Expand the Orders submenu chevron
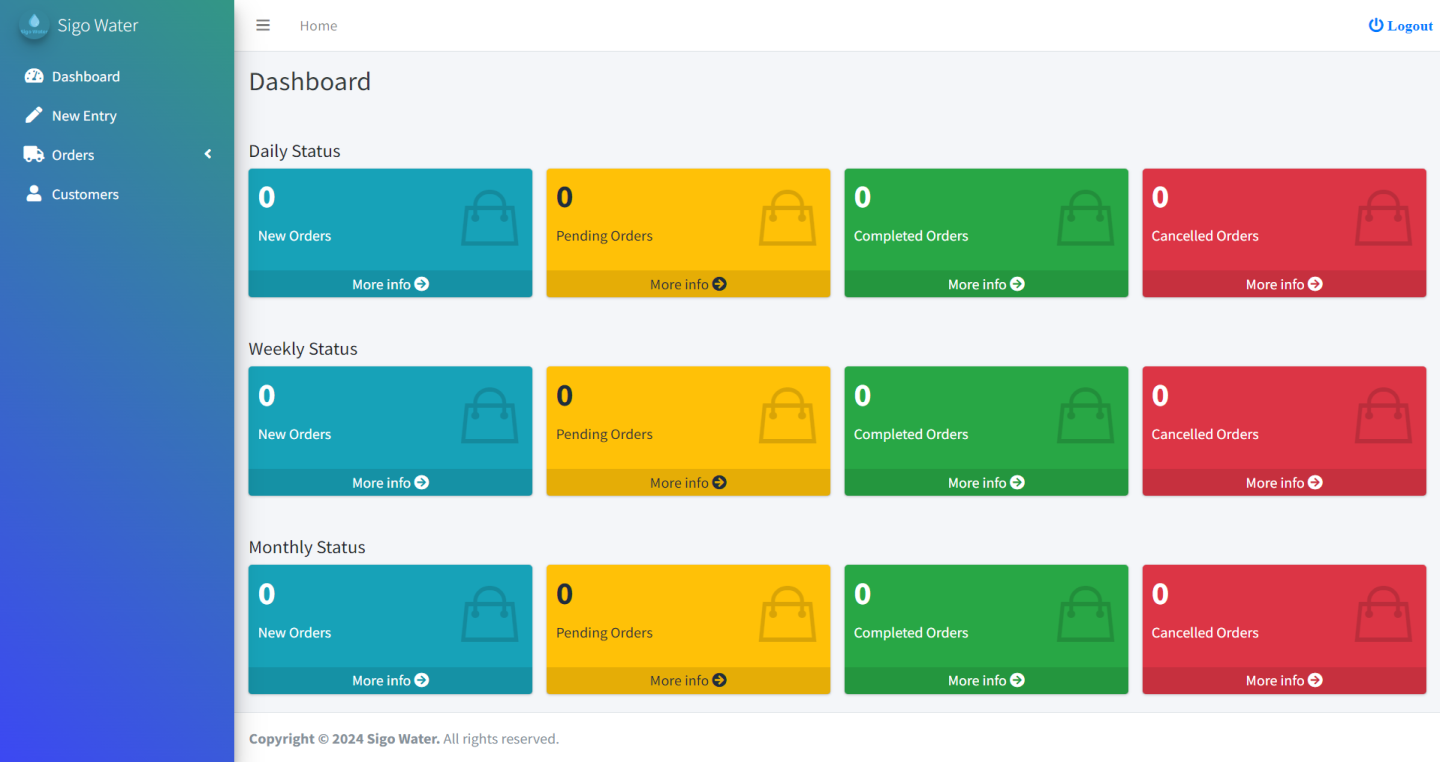The height and width of the screenshot is (762, 1440). coord(208,154)
